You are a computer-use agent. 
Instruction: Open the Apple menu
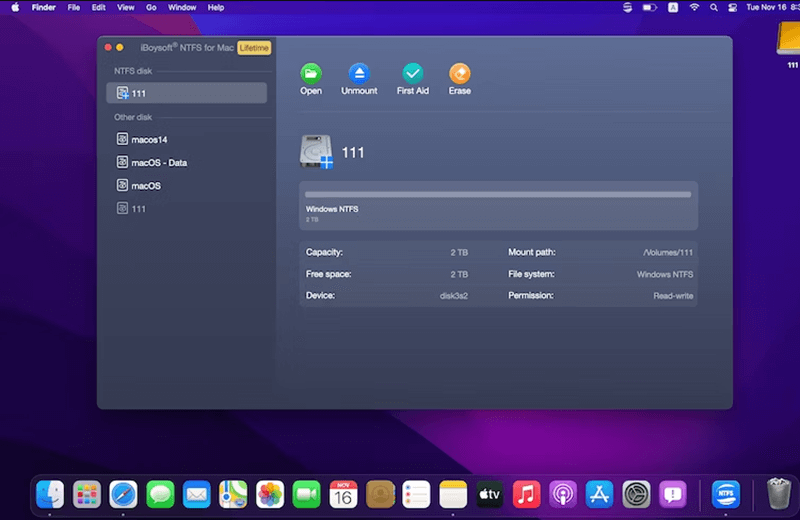pos(15,7)
